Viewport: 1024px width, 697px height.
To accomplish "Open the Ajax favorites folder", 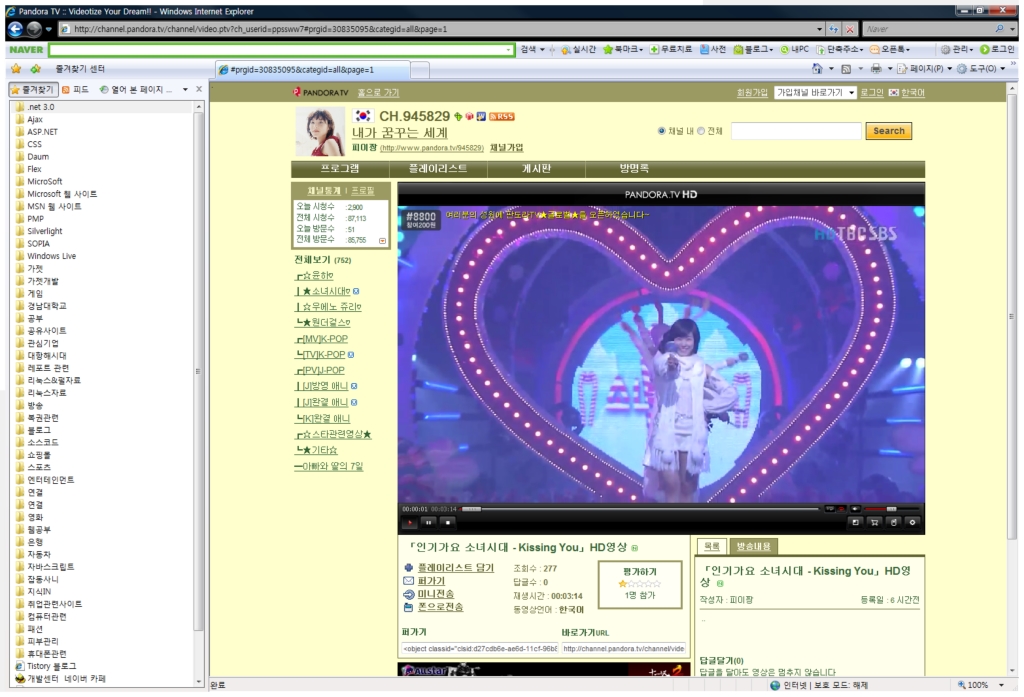I will [x=35, y=120].
